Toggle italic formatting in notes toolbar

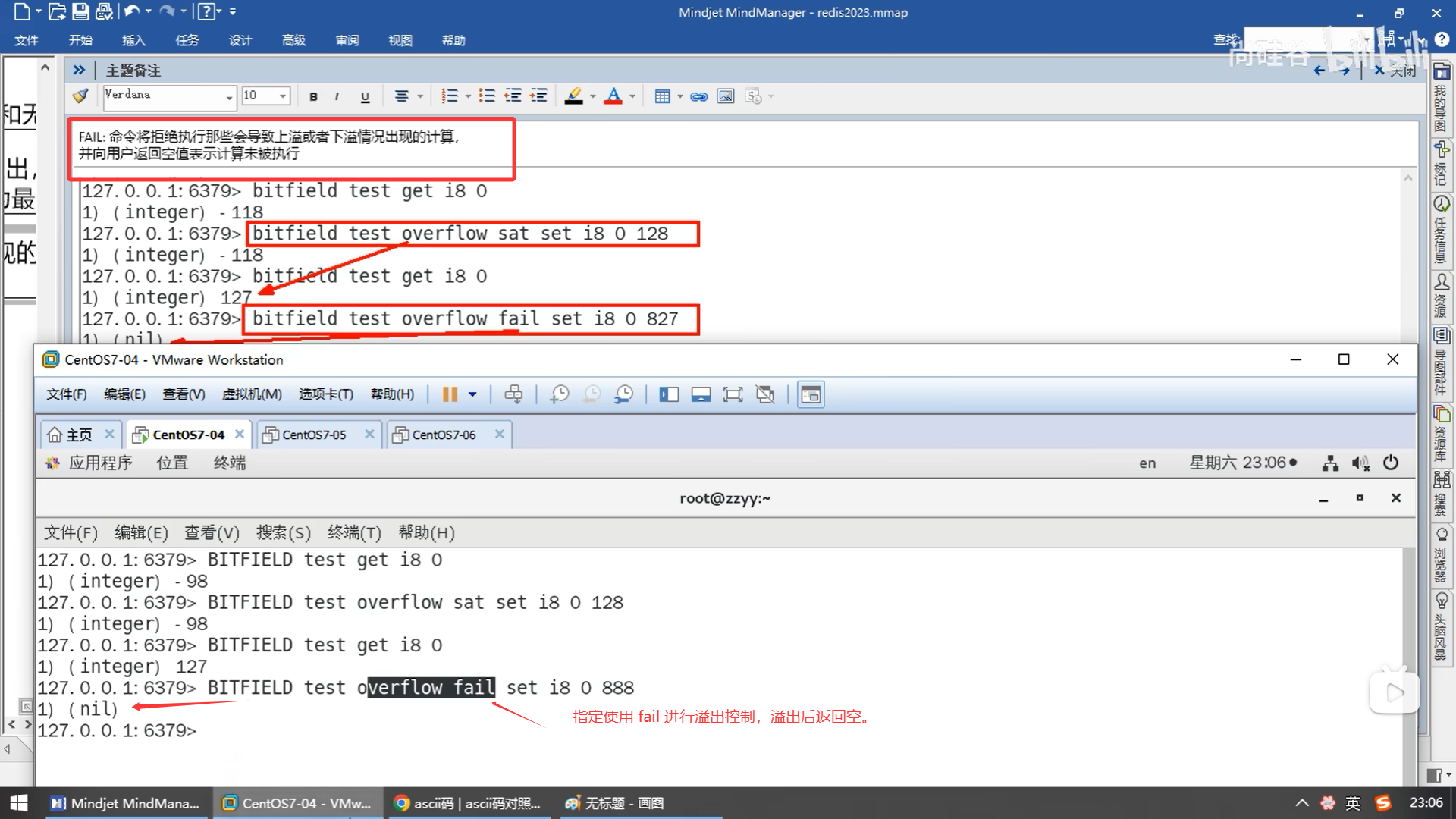337,96
